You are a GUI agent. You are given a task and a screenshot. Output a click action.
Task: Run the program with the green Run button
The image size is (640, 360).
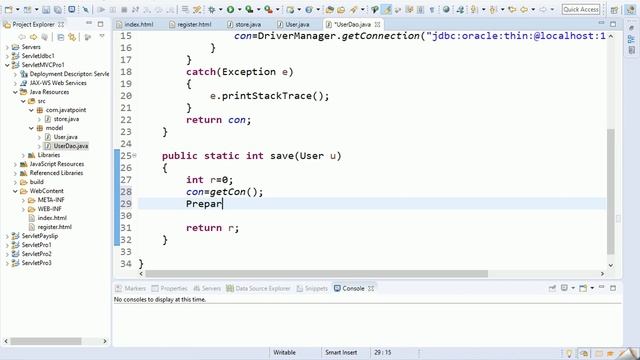pos(231,9)
